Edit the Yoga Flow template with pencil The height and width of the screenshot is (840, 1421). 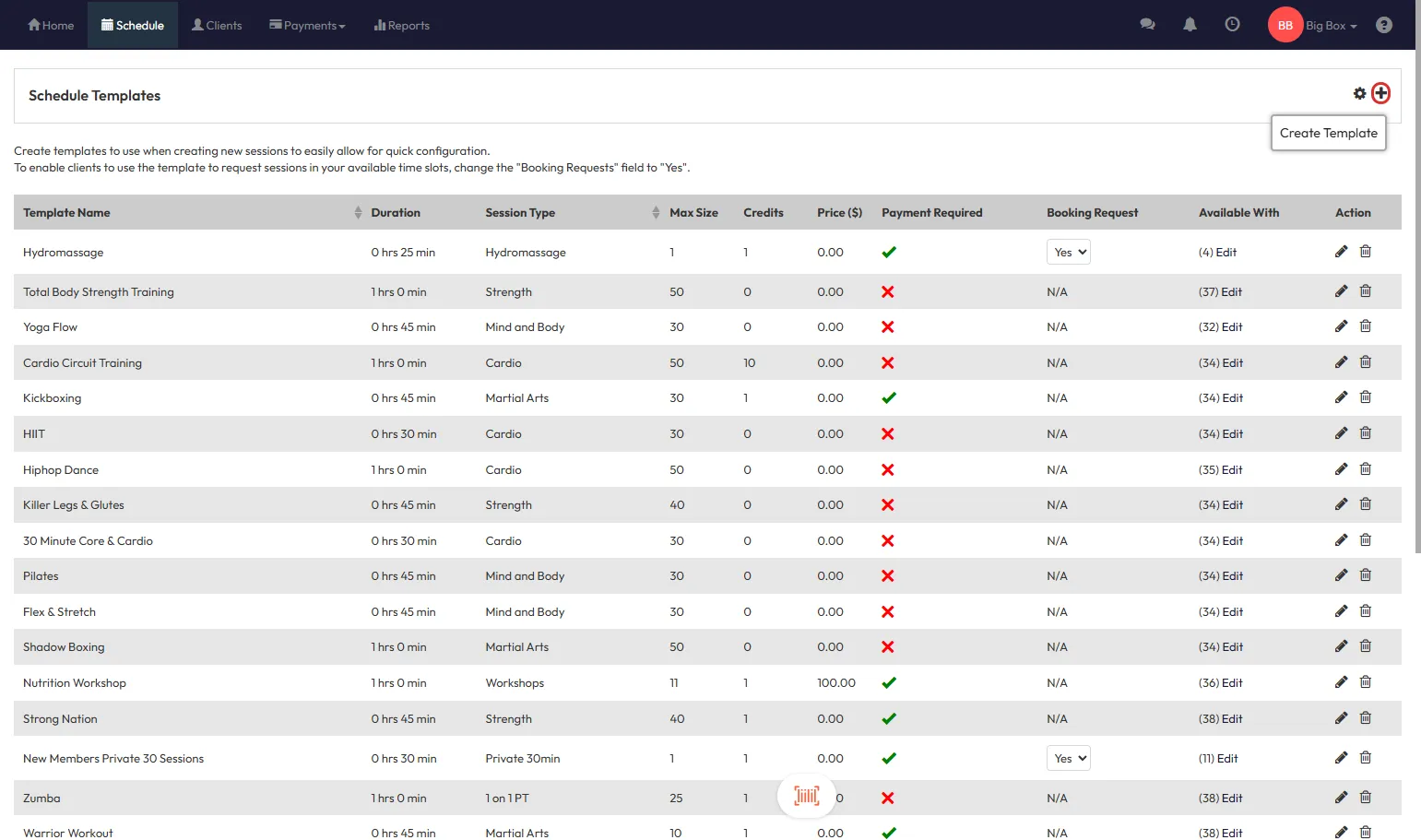[1341, 326]
